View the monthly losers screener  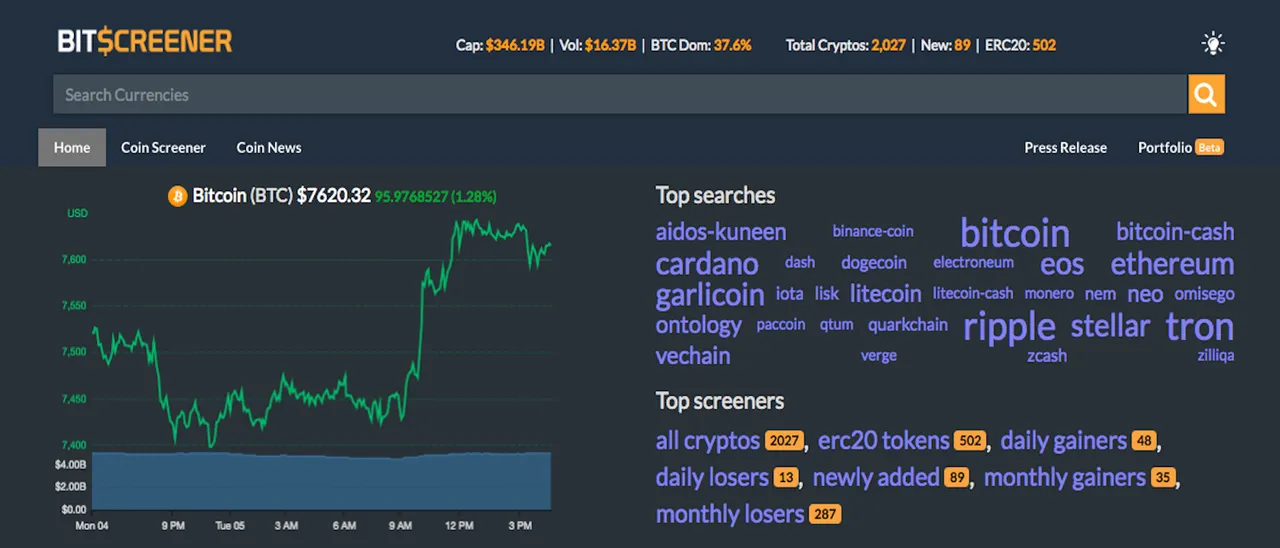(x=730, y=515)
